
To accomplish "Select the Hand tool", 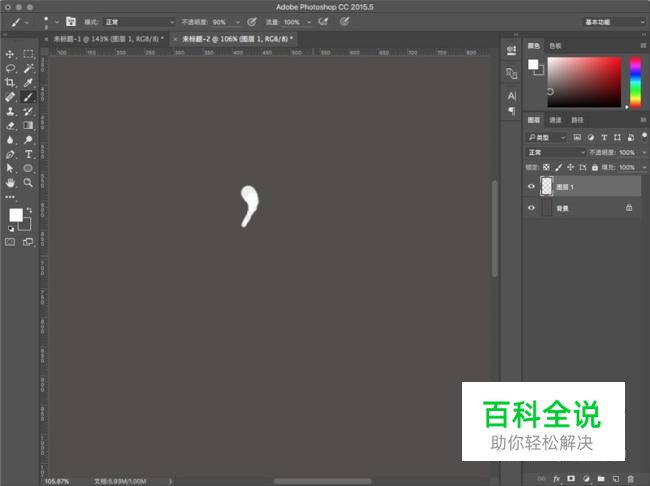I will point(10,182).
